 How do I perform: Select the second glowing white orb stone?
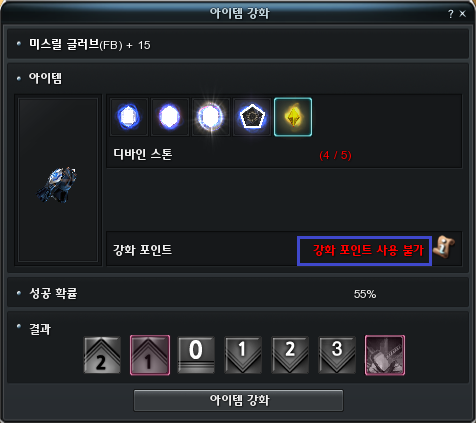click(x=170, y=117)
